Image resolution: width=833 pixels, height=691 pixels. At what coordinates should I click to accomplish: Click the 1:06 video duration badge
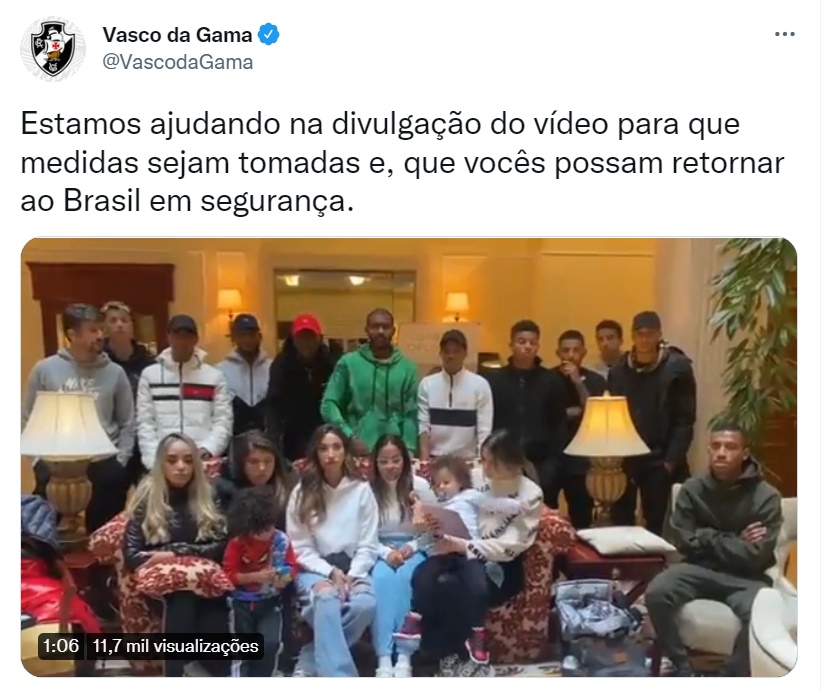[61, 646]
